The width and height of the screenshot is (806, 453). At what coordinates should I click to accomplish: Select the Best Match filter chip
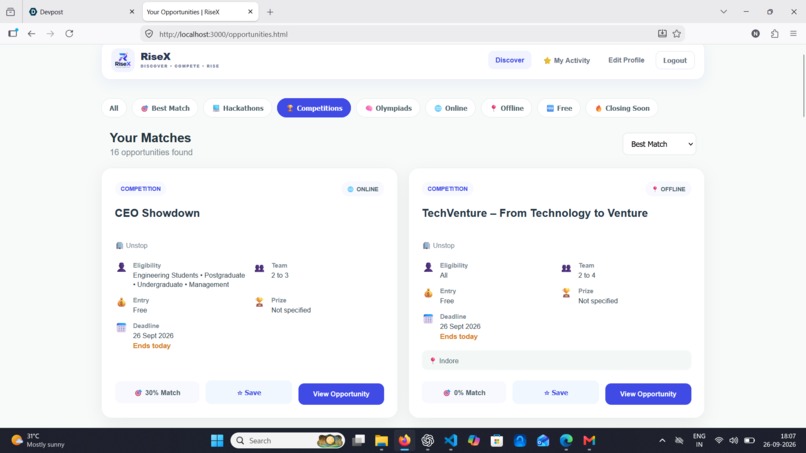[x=166, y=108]
